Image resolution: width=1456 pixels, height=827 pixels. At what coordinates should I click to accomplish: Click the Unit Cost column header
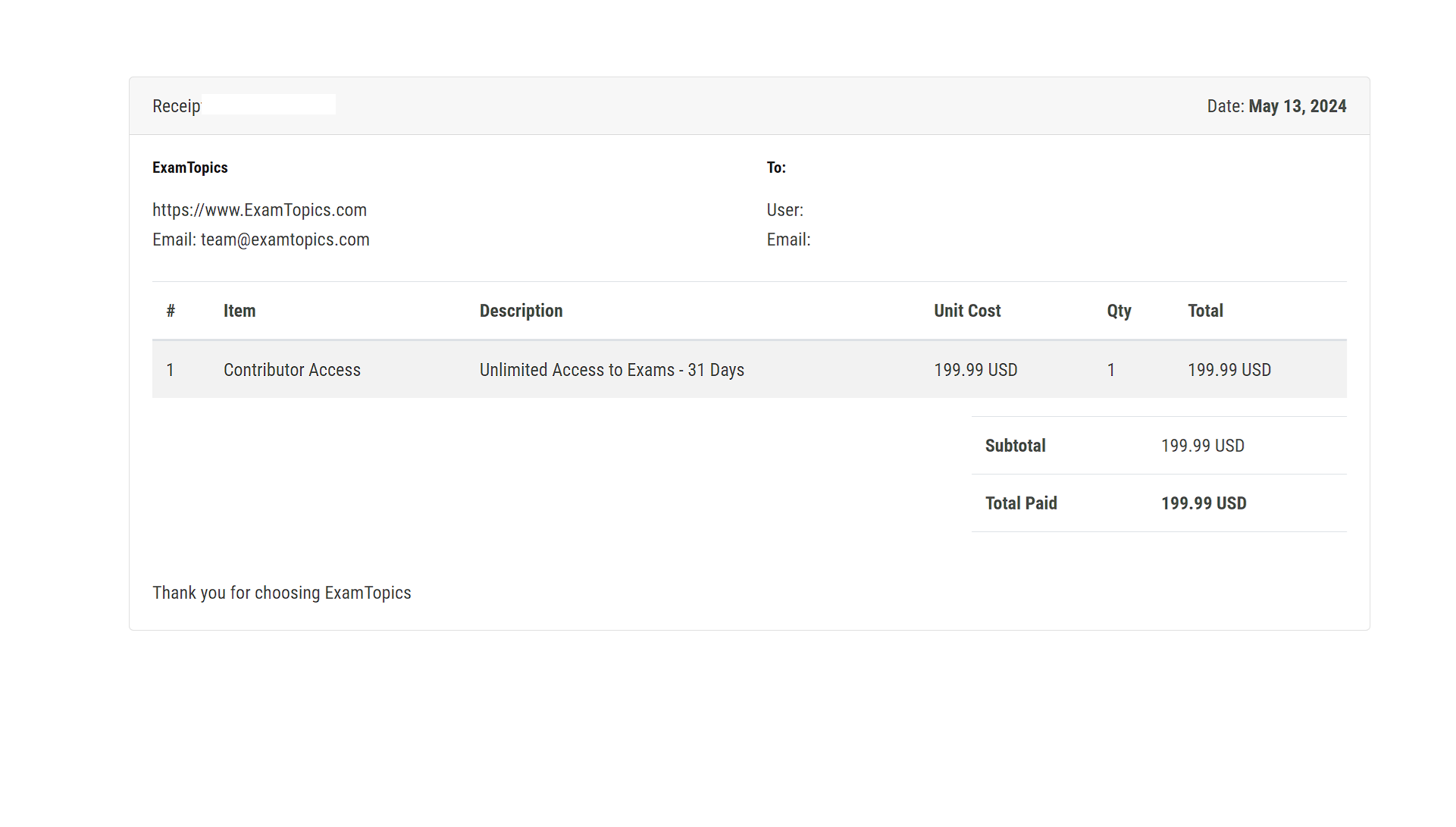(x=967, y=311)
